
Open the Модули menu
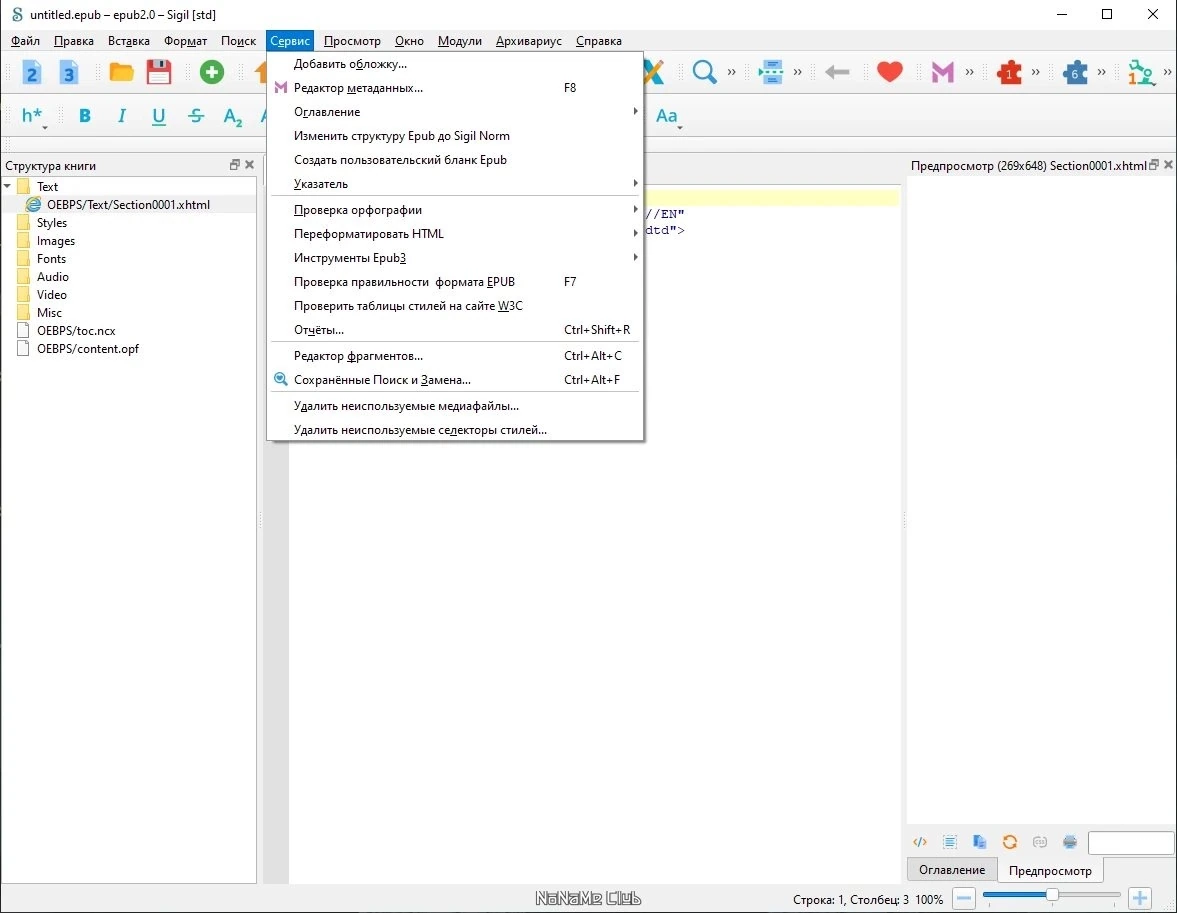pyautogui.click(x=459, y=41)
